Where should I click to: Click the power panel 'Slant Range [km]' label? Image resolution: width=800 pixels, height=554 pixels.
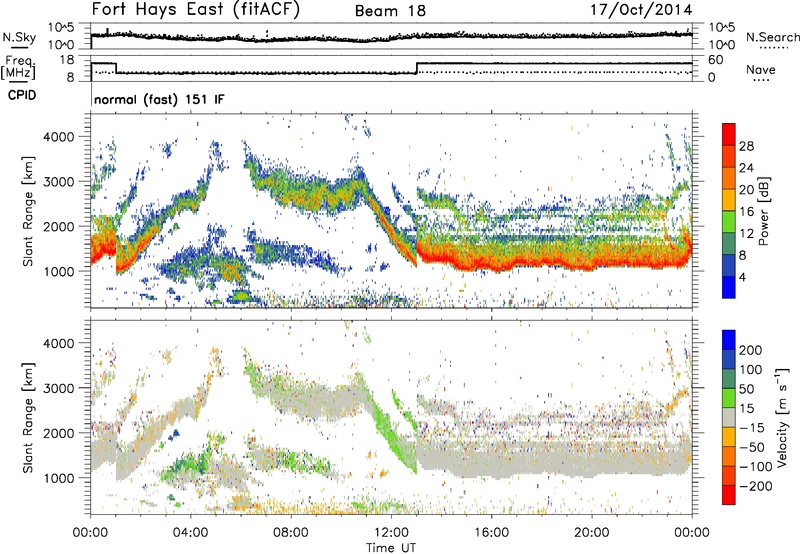click(28, 211)
